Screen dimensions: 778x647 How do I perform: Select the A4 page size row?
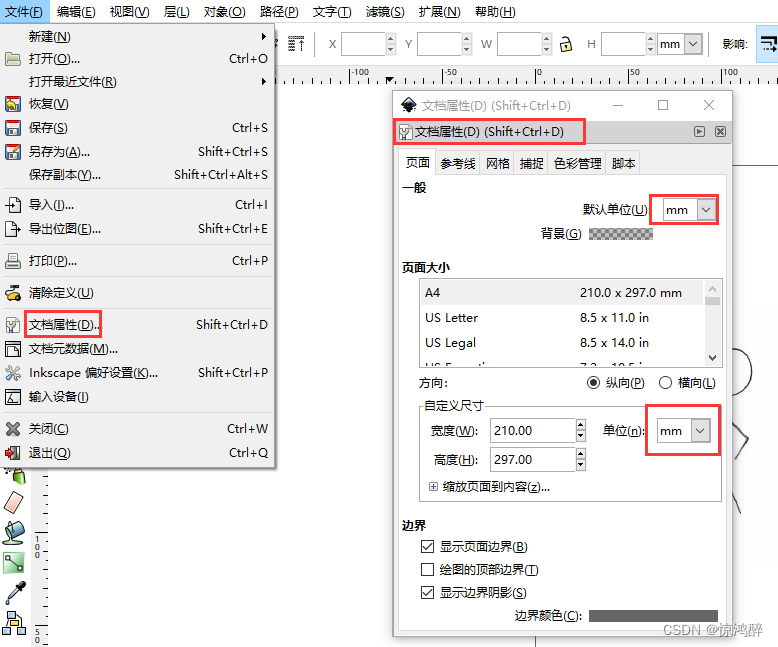tap(562, 293)
